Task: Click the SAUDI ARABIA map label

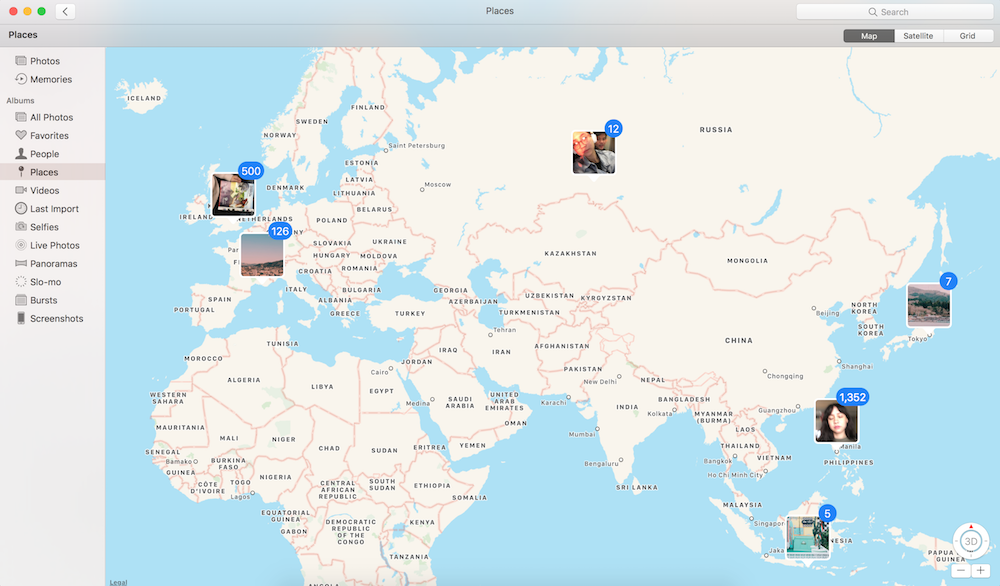Action: tap(459, 402)
